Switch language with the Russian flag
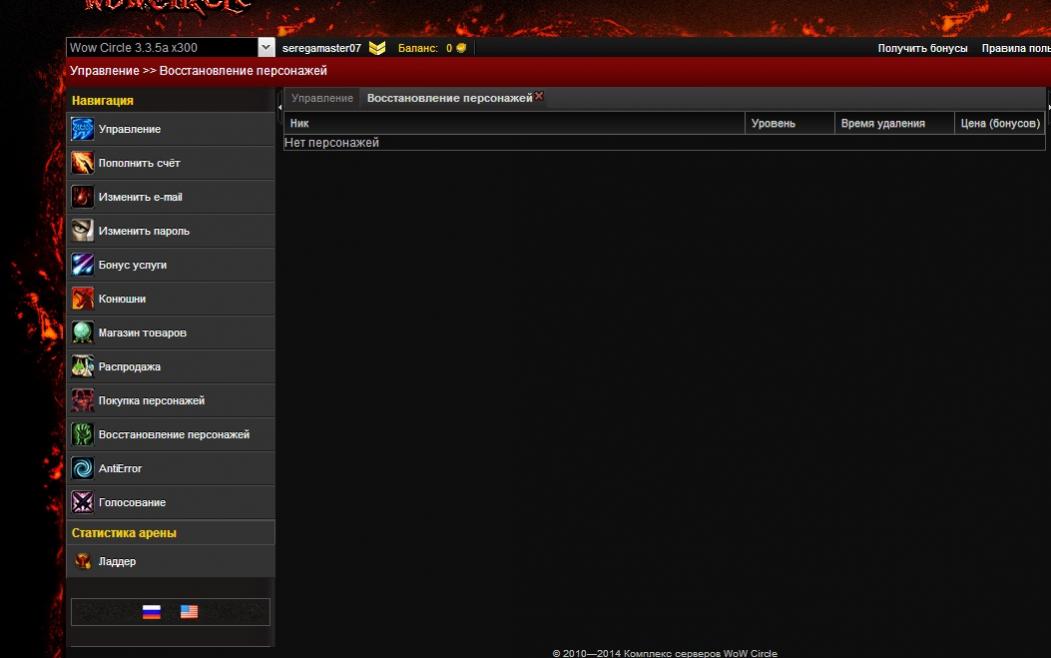1051x658 pixels. pos(151,612)
